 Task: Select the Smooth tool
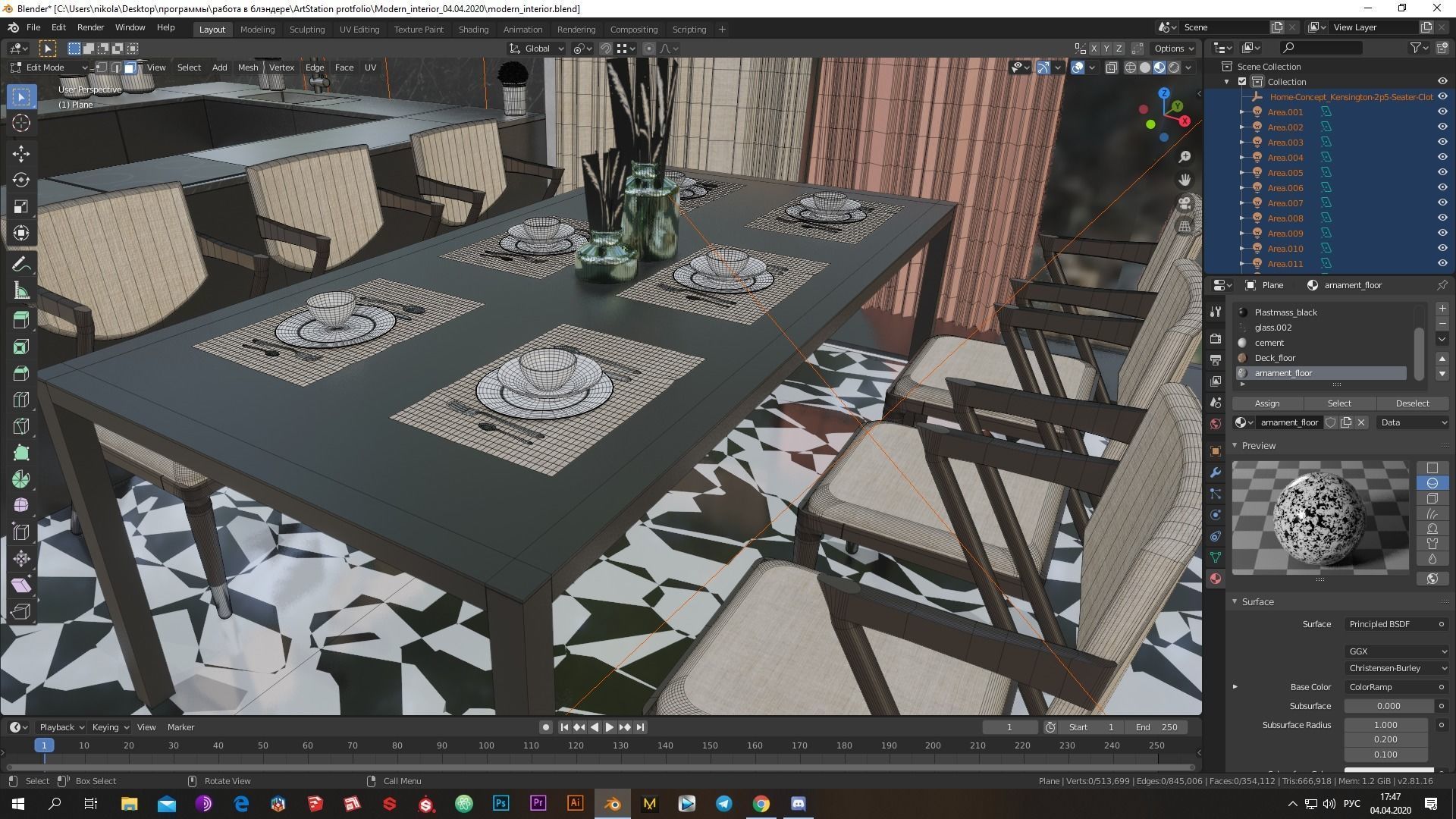pos(21,506)
